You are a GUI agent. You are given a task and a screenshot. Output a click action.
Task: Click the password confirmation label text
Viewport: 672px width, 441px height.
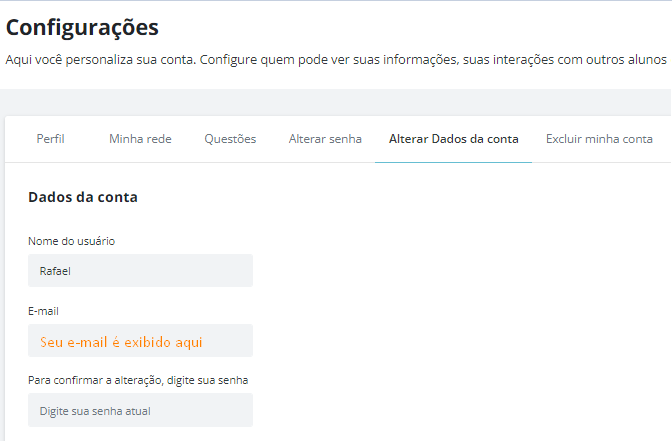pos(138,381)
